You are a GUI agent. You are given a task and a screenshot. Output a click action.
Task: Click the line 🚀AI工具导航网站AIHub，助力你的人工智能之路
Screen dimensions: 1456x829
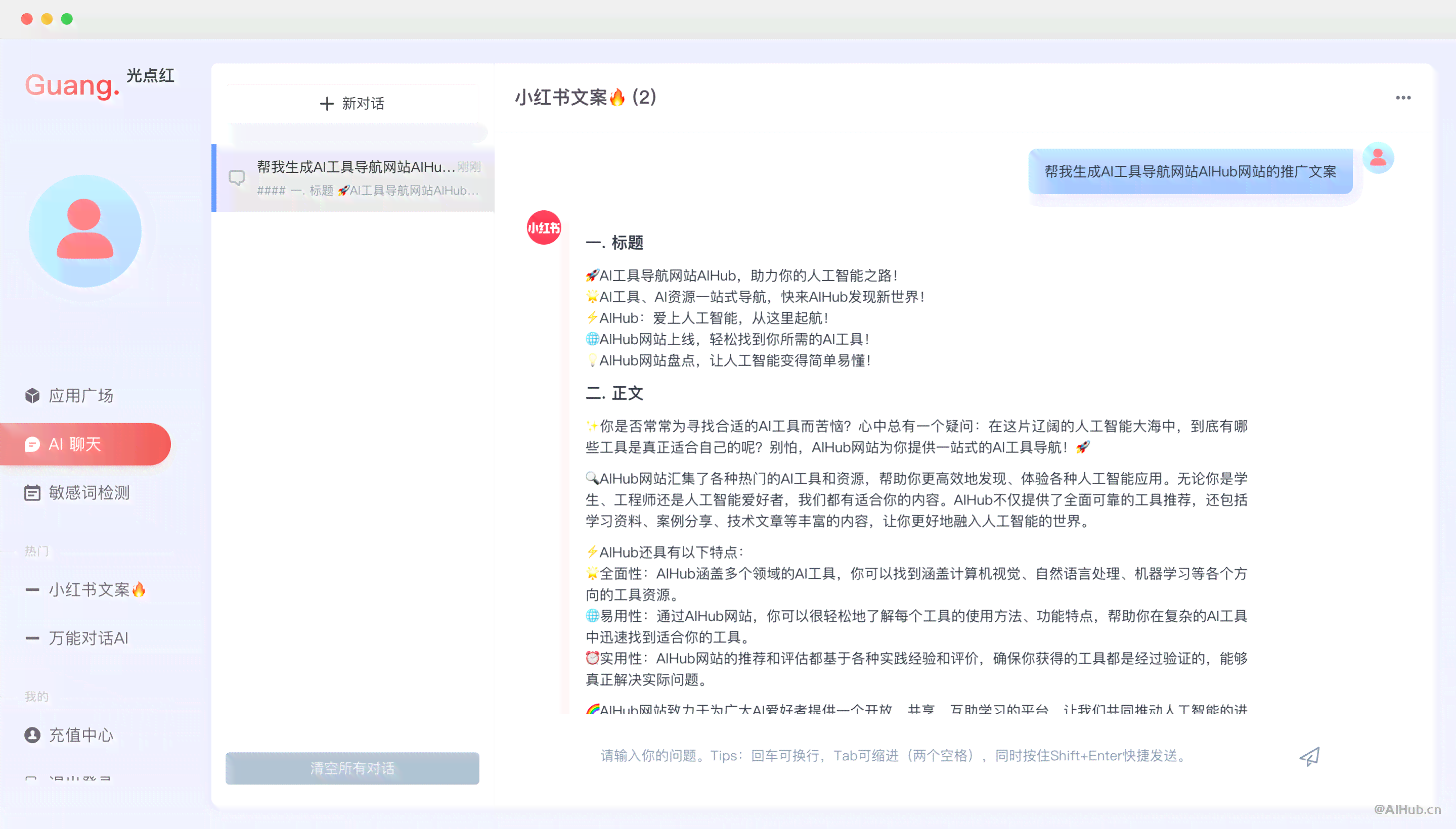(x=742, y=275)
